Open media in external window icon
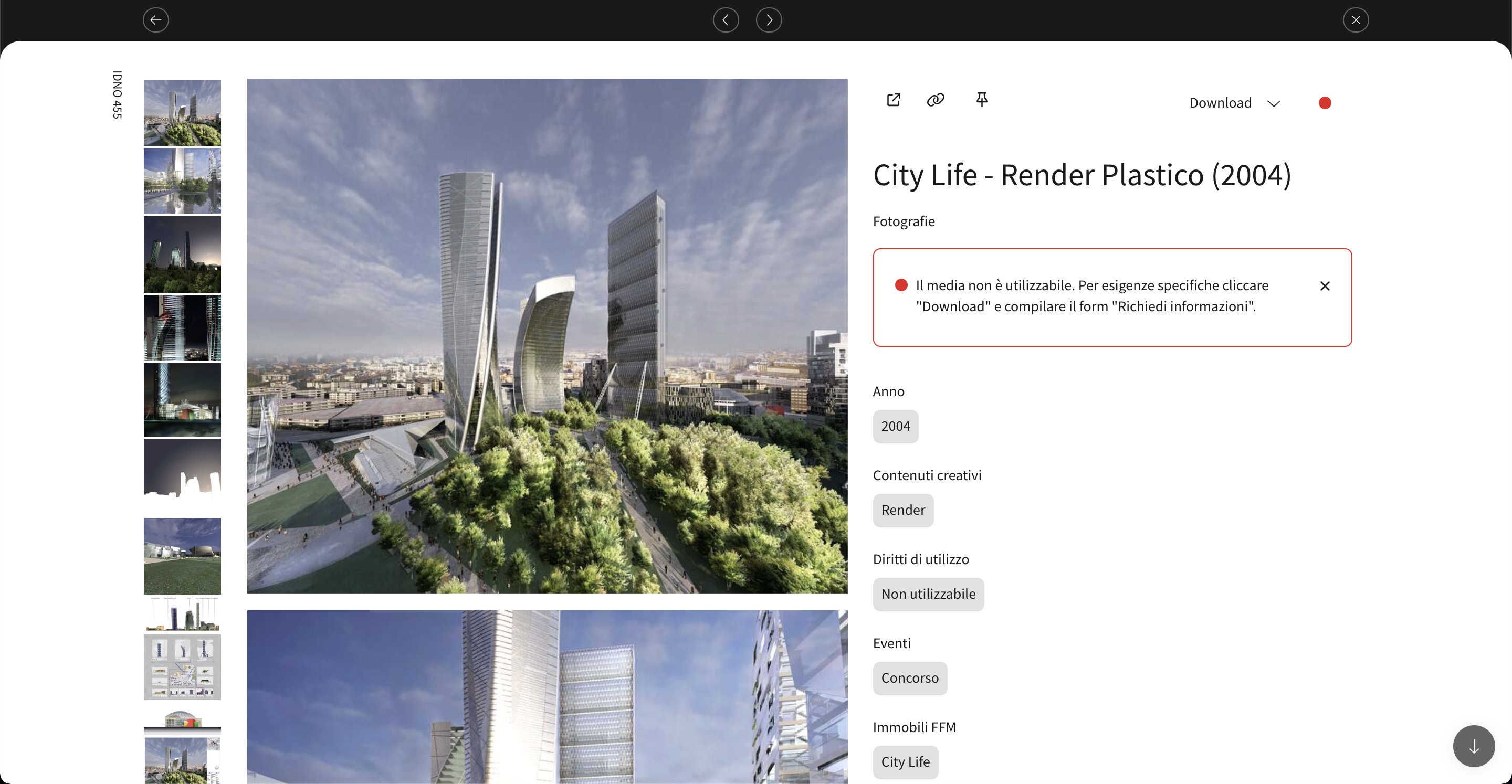1512x784 pixels. pos(894,100)
